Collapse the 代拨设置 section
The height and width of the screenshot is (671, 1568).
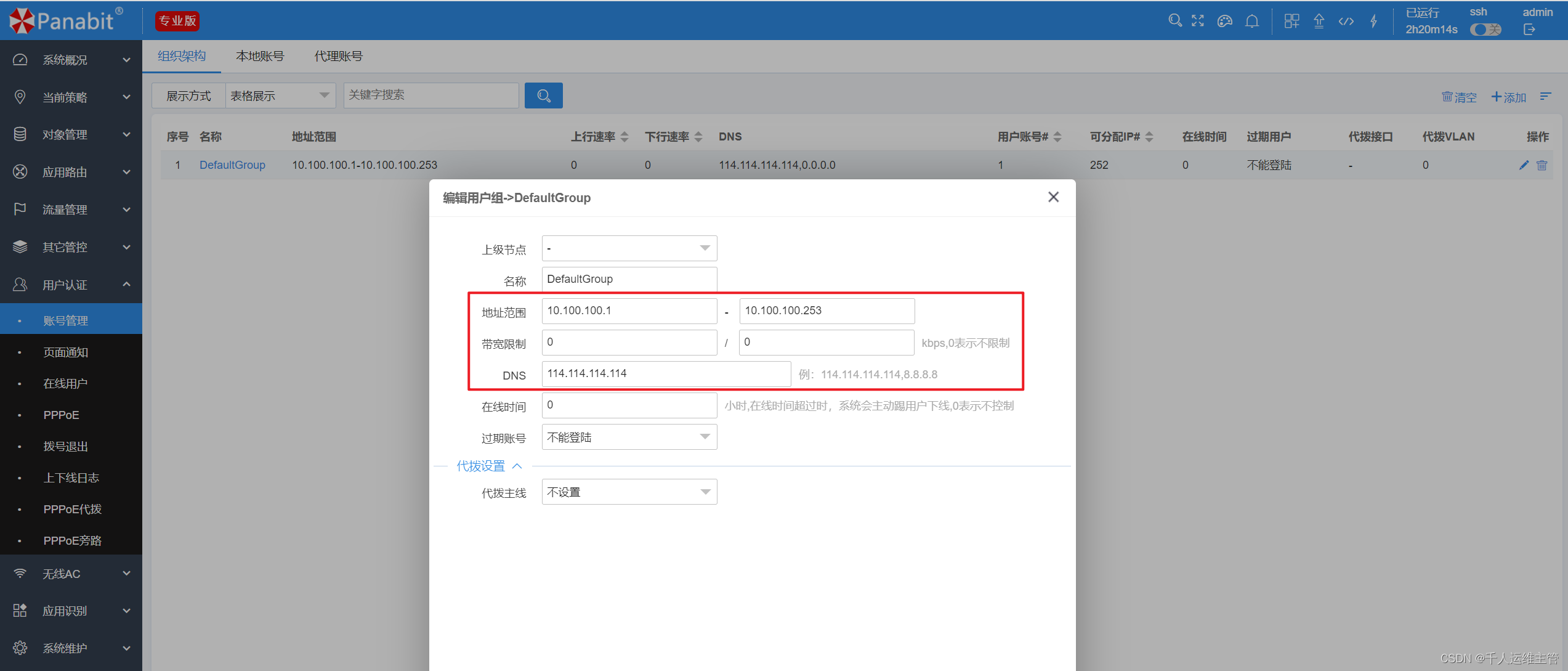(489, 466)
